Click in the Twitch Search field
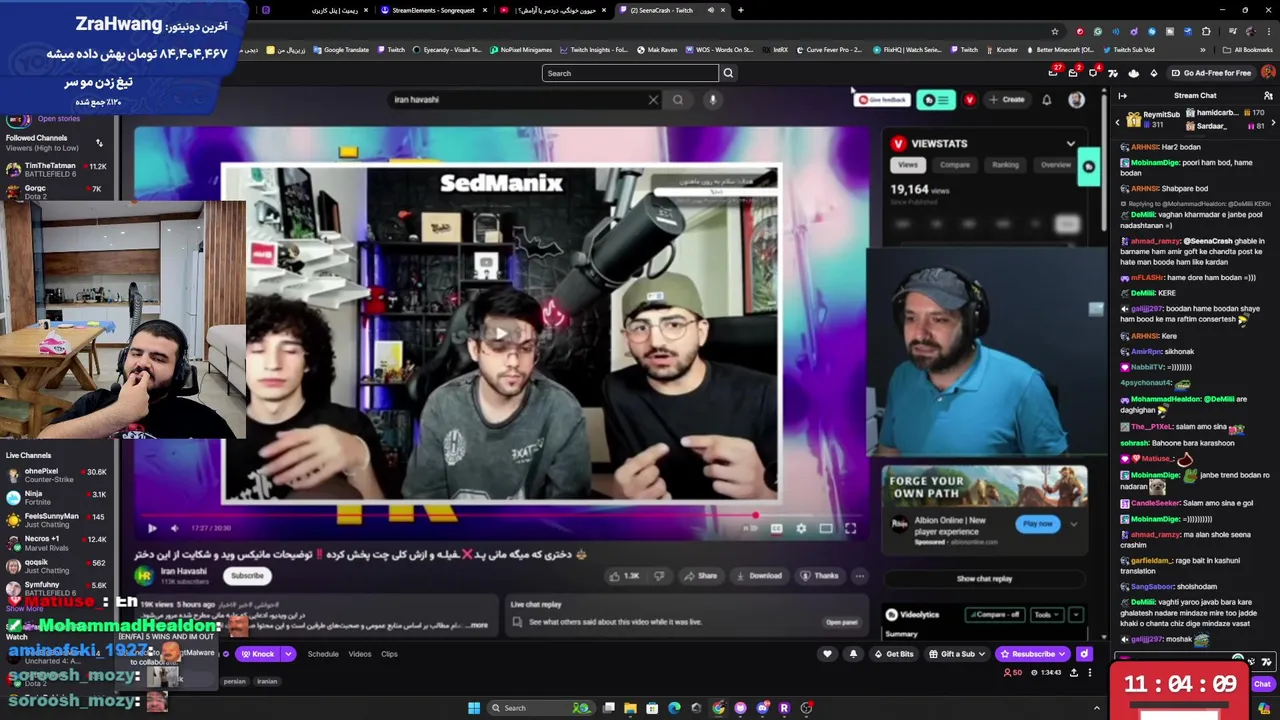Screen dimensions: 1280x720 click(x=630, y=73)
